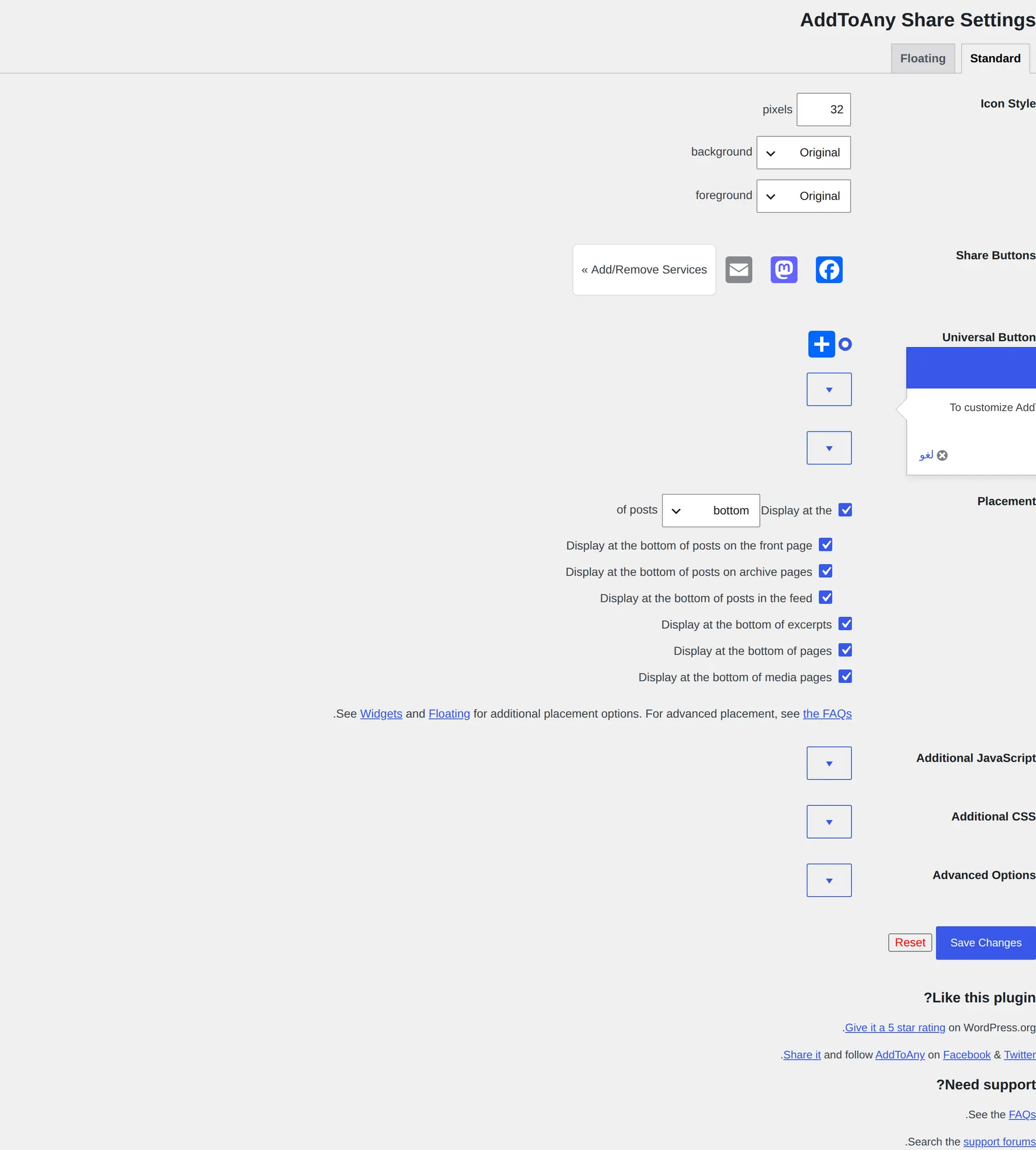
Task: Select the Standard tab
Action: click(995, 59)
